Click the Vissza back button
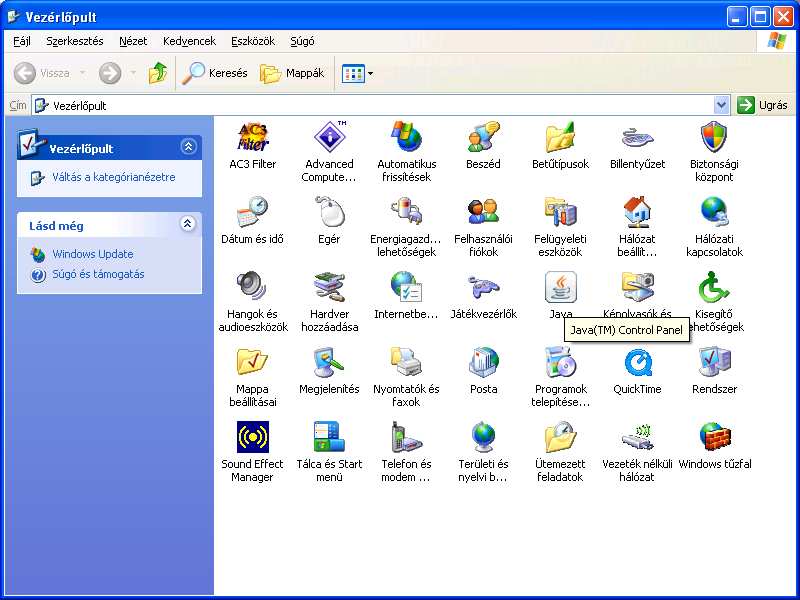The width and height of the screenshot is (800, 600). [42, 73]
